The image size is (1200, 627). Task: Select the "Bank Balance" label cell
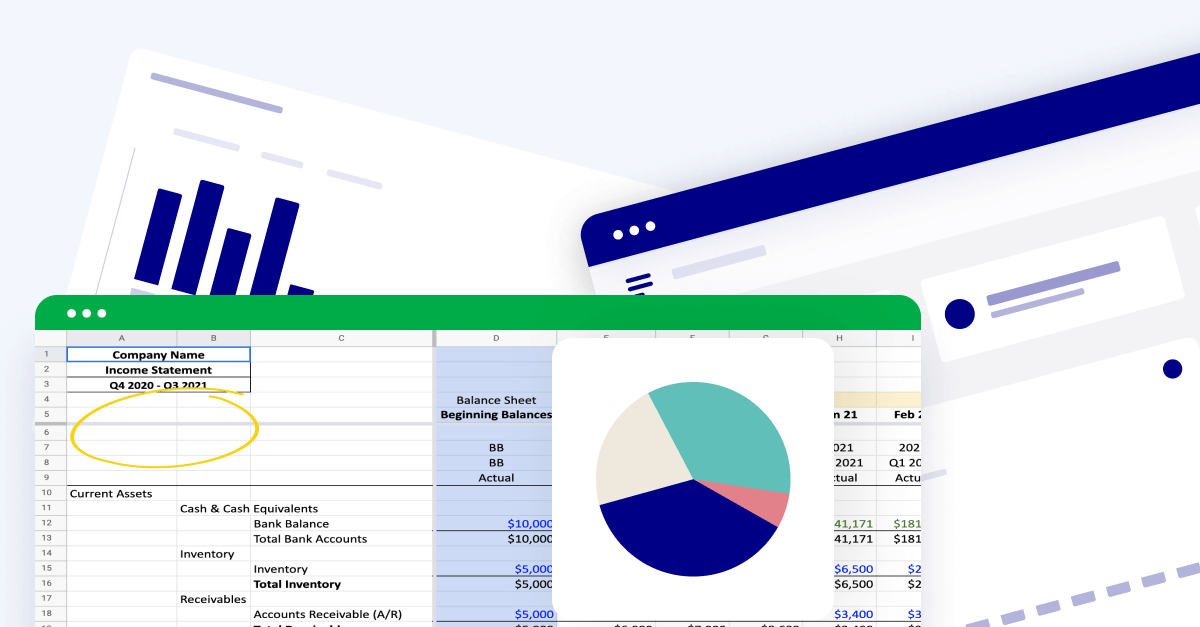[x=291, y=523]
